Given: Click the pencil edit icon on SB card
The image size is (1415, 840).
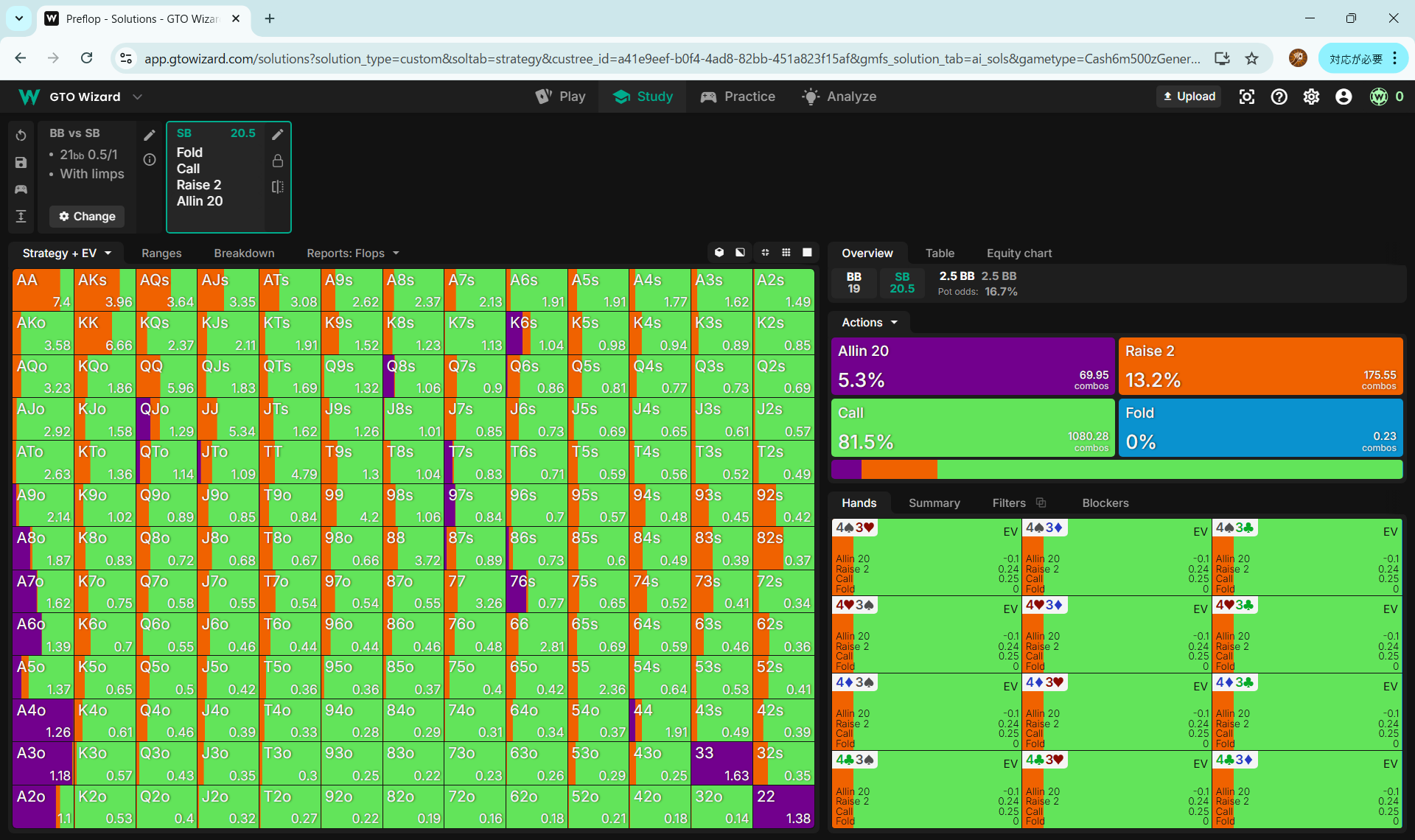Looking at the screenshot, I should click(x=278, y=134).
